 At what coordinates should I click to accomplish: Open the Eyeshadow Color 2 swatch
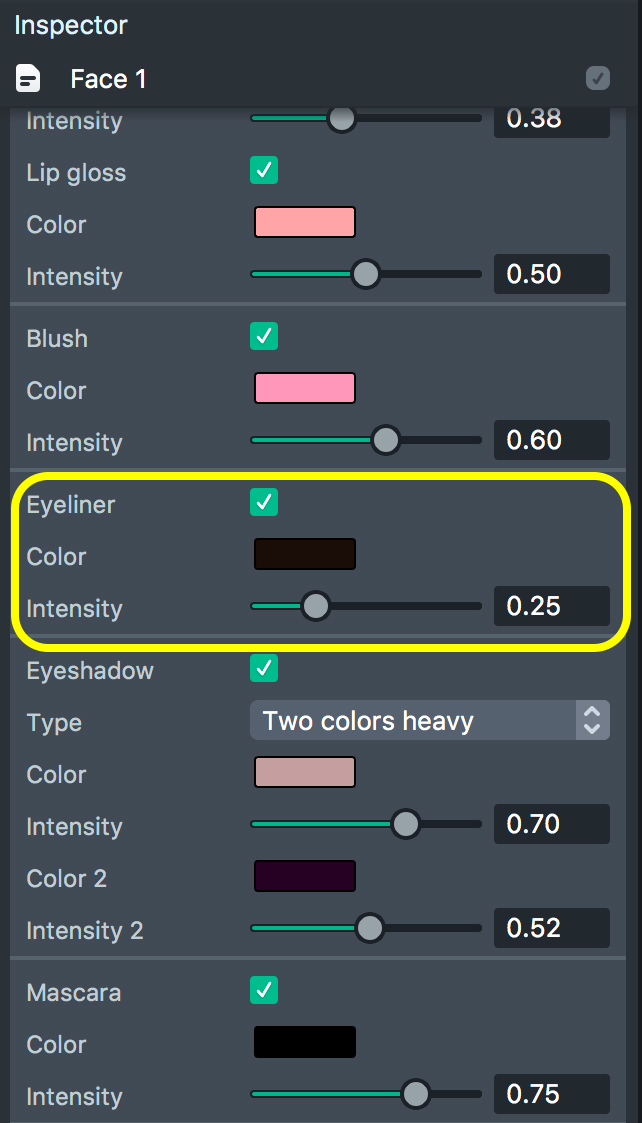tap(305, 876)
